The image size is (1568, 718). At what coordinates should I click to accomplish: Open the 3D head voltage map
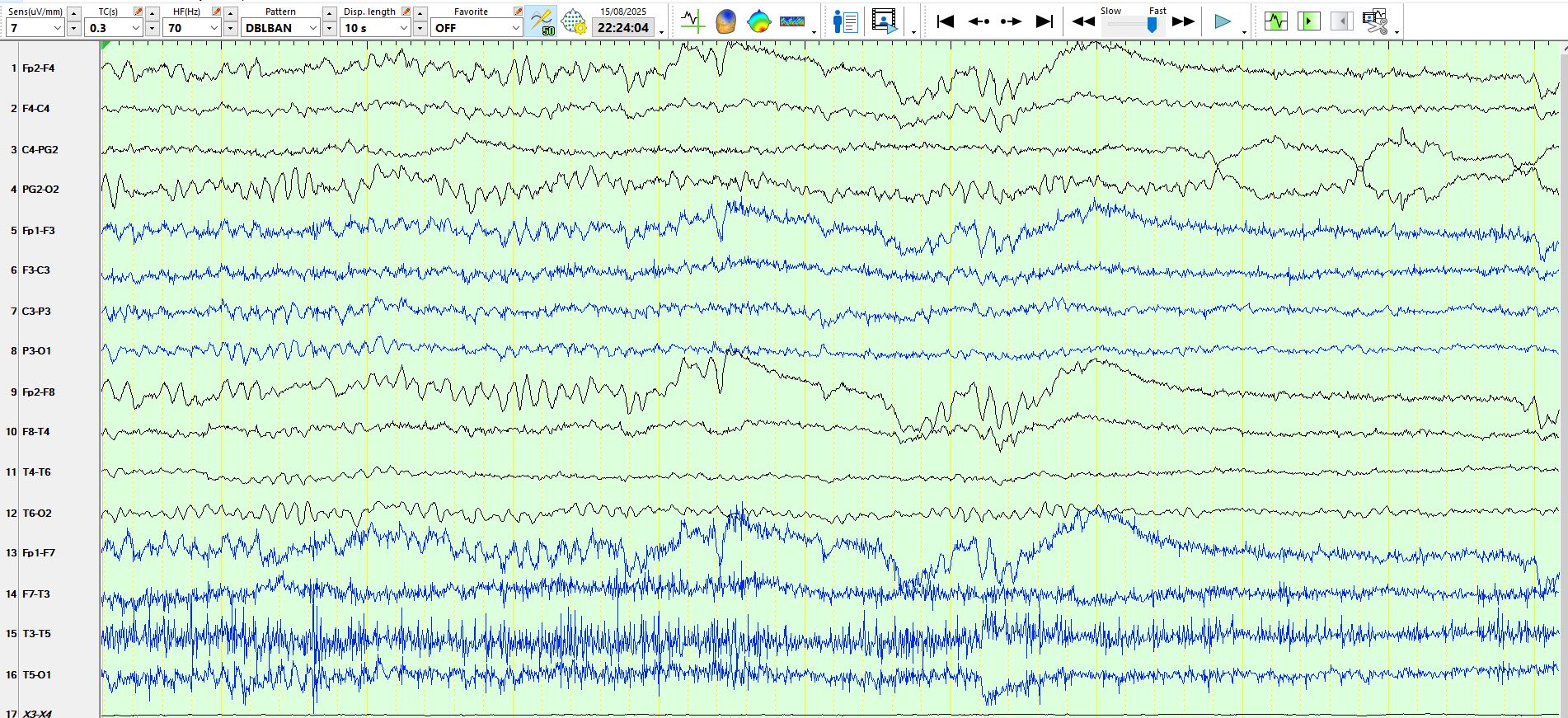click(725, 21)
